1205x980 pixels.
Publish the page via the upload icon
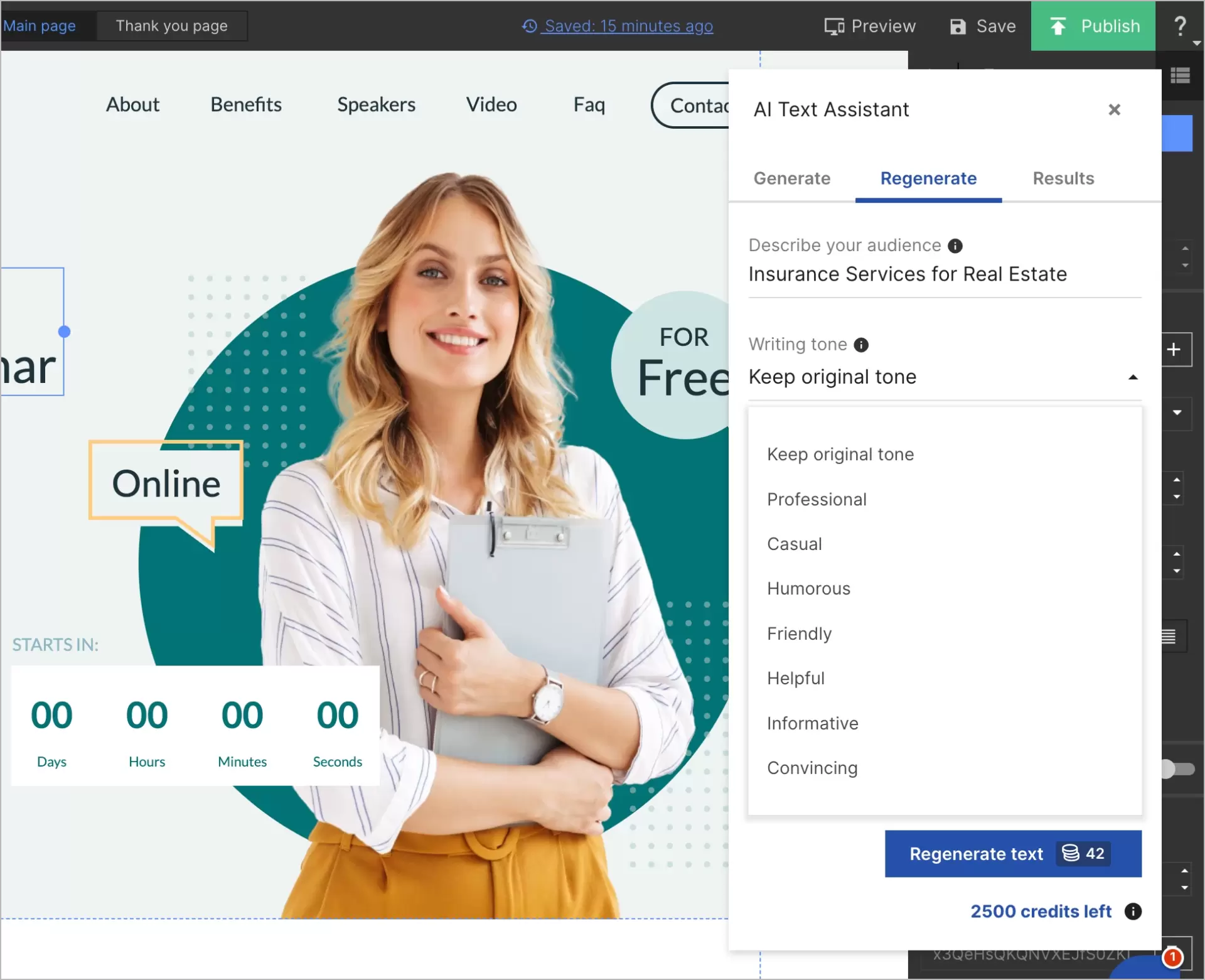pos(1058,26)
